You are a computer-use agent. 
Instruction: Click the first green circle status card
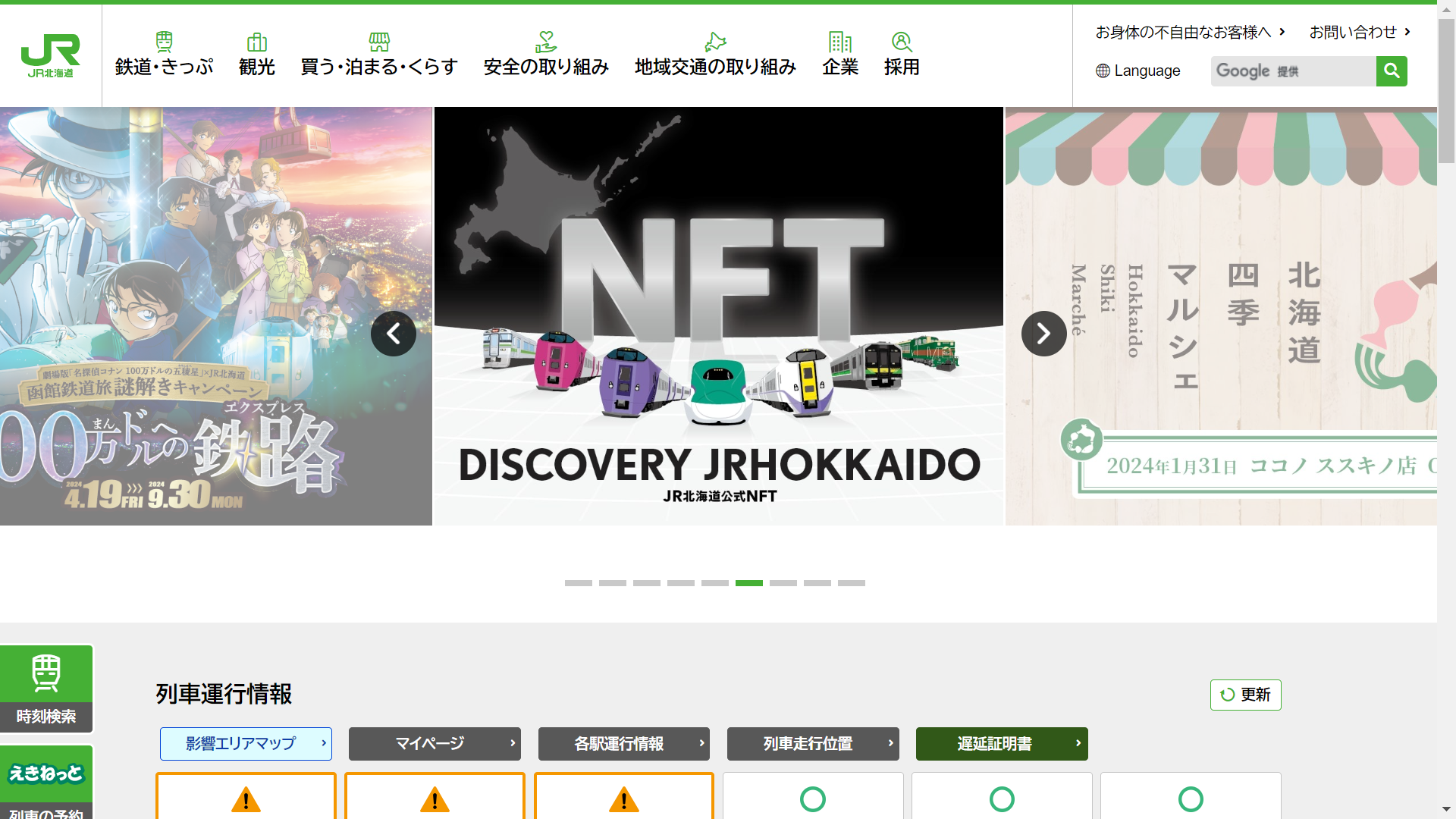[813, 796]
